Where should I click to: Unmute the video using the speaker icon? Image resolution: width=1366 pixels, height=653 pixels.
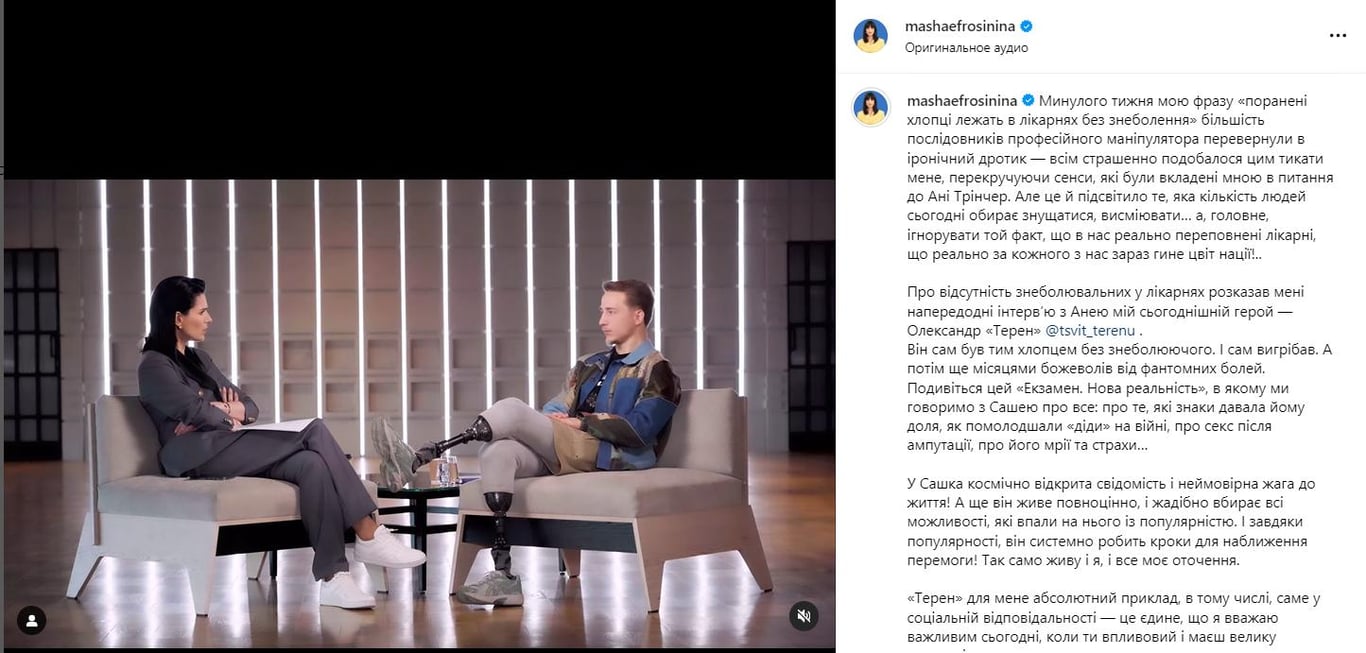[803, 615]
